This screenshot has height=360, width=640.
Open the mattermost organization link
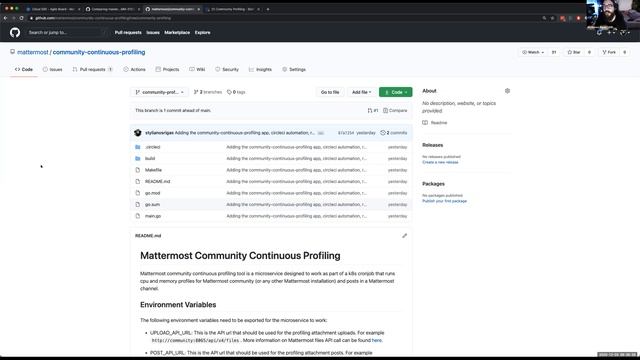coord(33,52)
